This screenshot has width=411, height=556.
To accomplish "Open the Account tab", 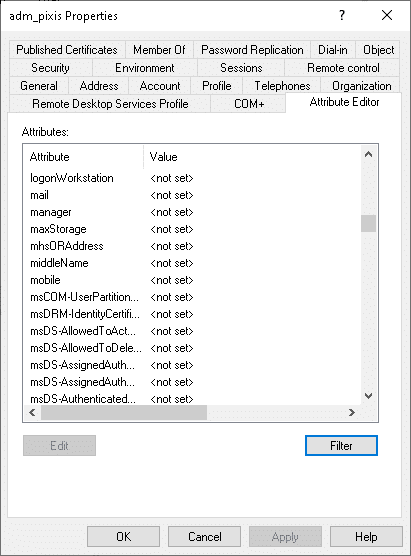I will point(160,86).
